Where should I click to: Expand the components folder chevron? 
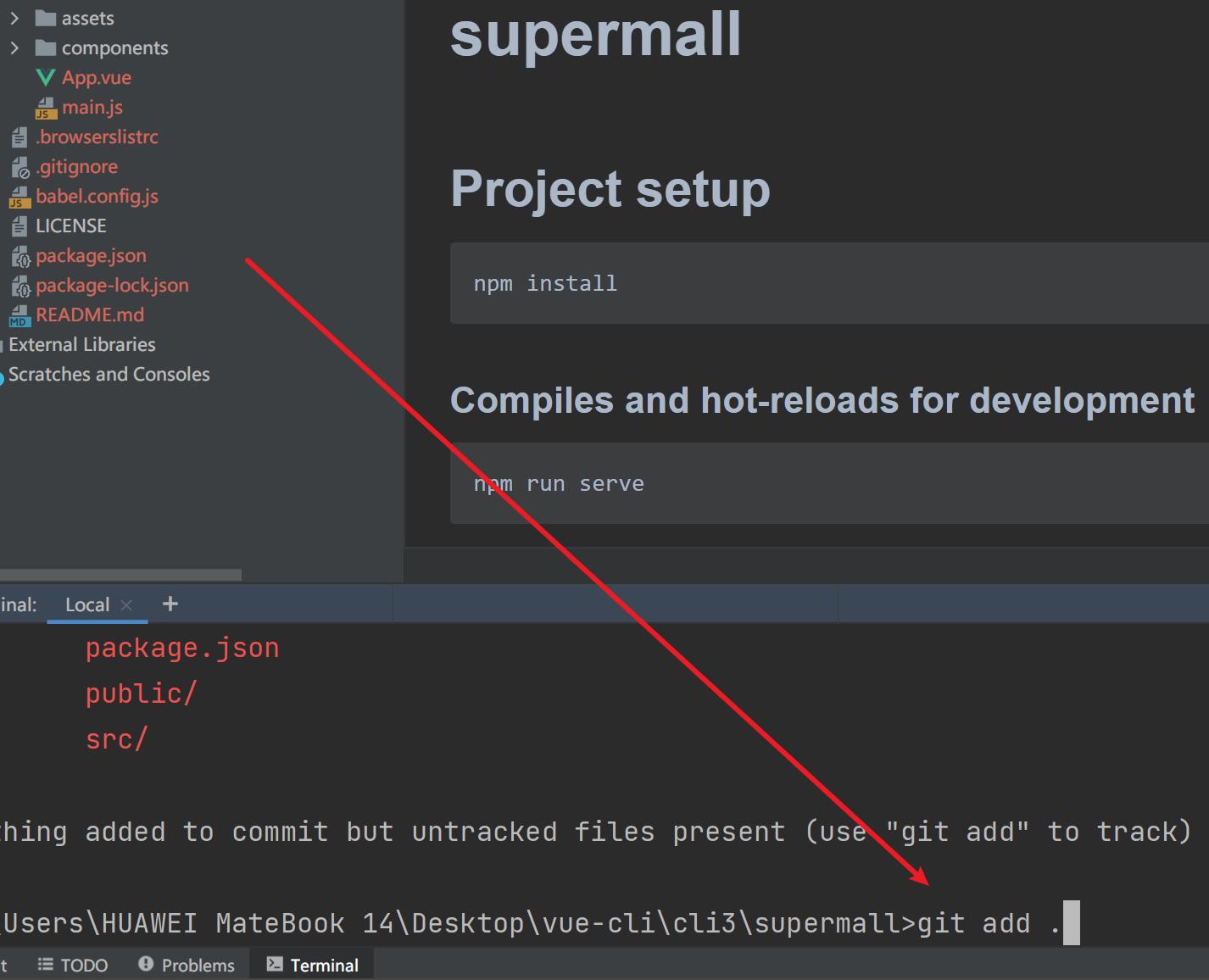[x=14, y=47]
